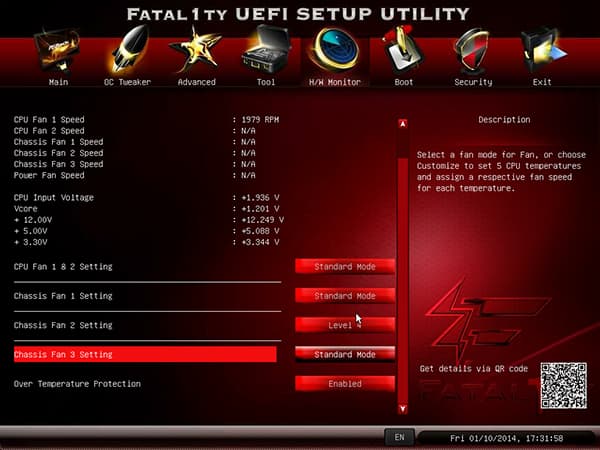Click the + 12.00V label
Viewport: 600px width, 450px height.
(33, 220)
